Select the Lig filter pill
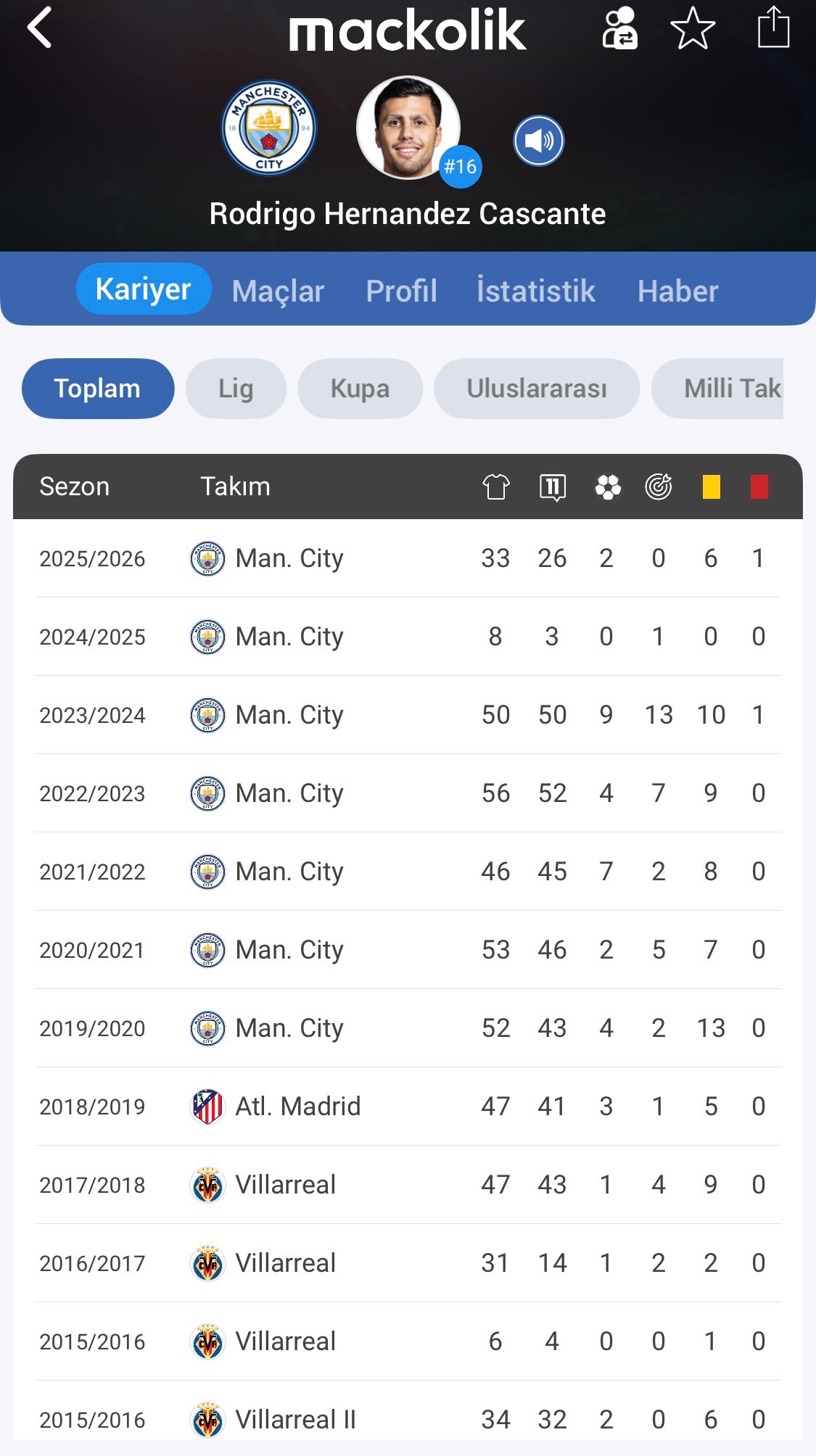Screen dimensions: 816x1456 click(236, 389)
